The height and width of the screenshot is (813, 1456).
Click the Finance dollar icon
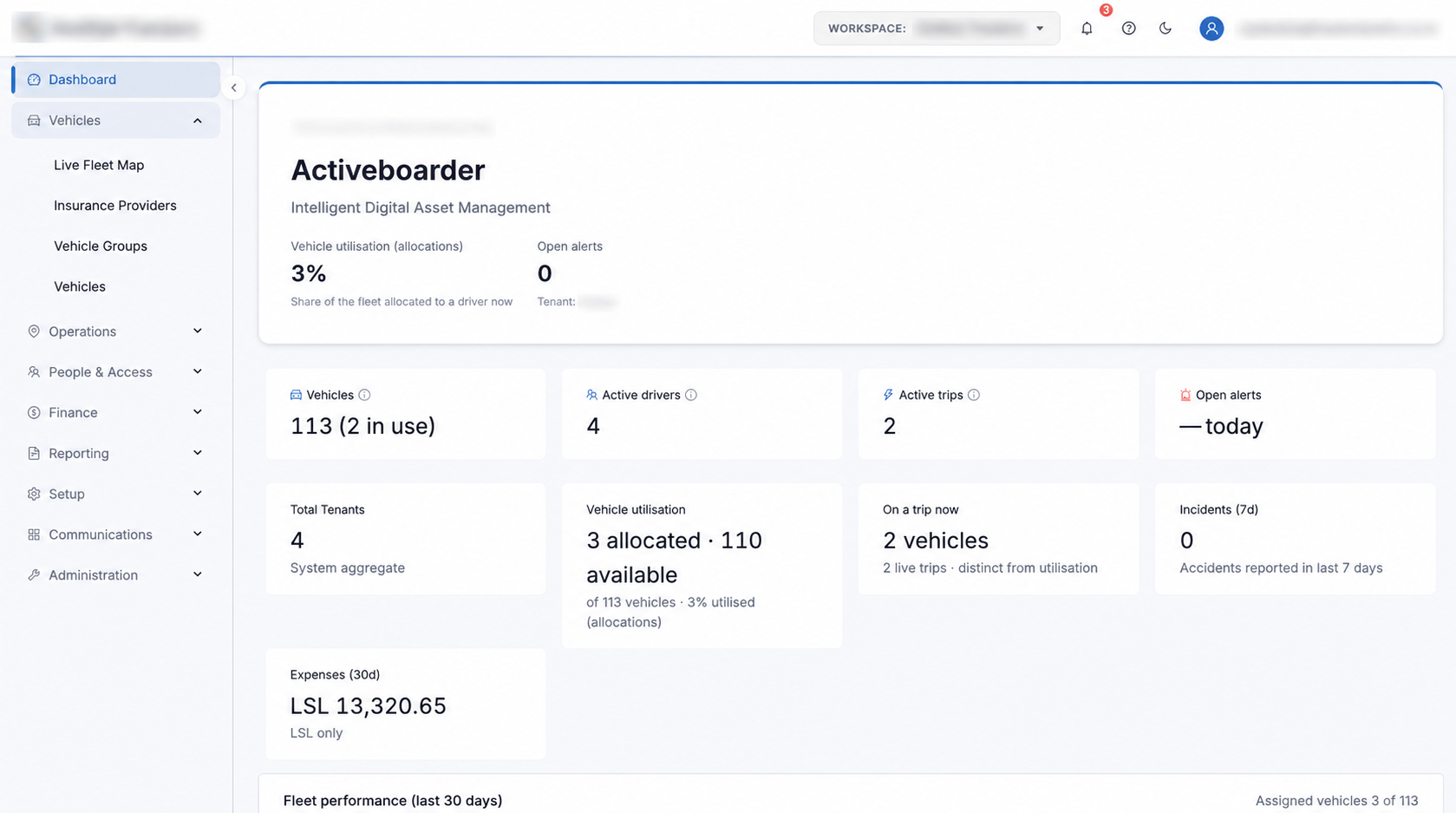34,413
